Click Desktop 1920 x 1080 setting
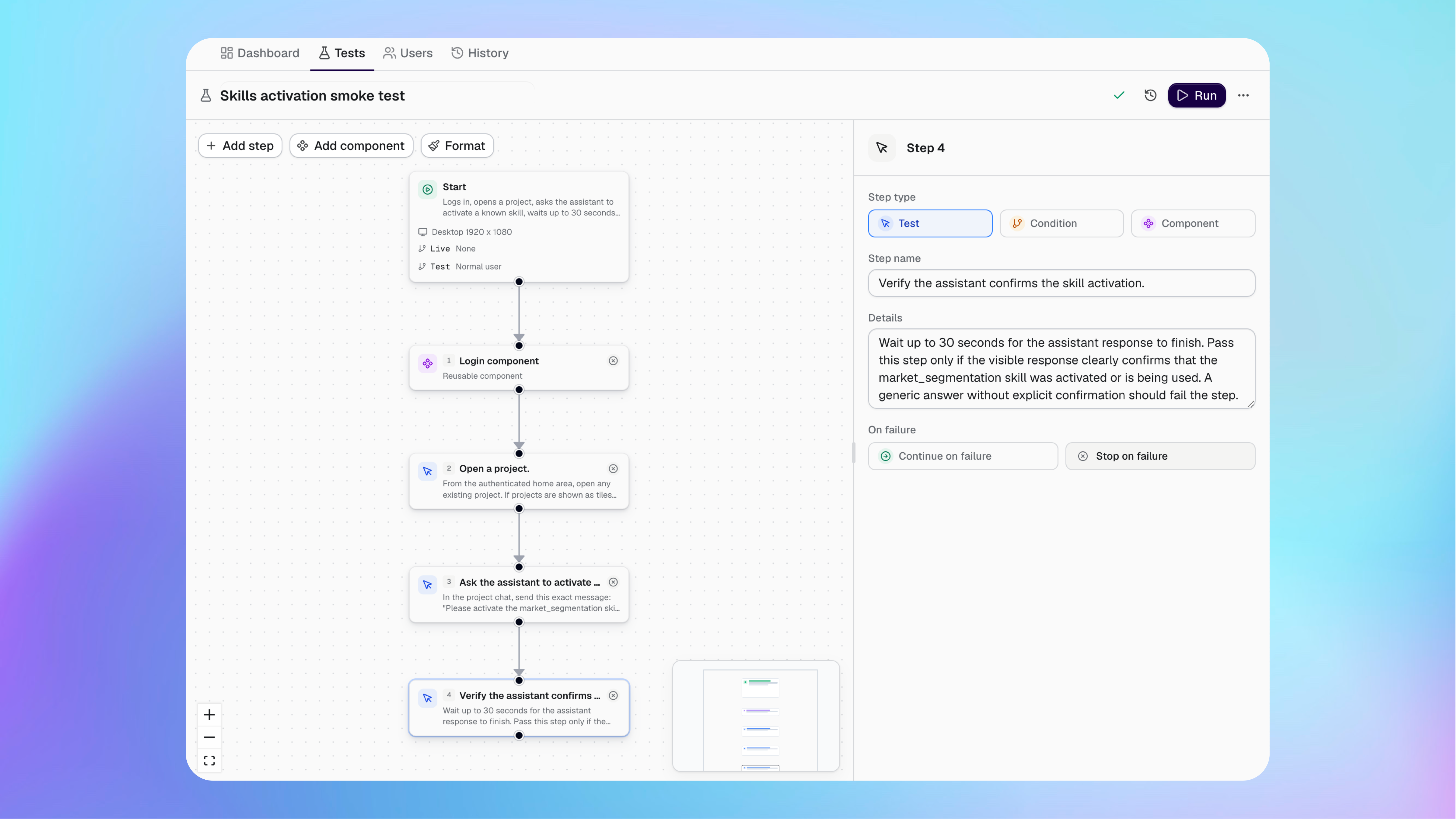Image resolution: width=1456 pixels, height=819 pixels. click(x=465, y=232)
